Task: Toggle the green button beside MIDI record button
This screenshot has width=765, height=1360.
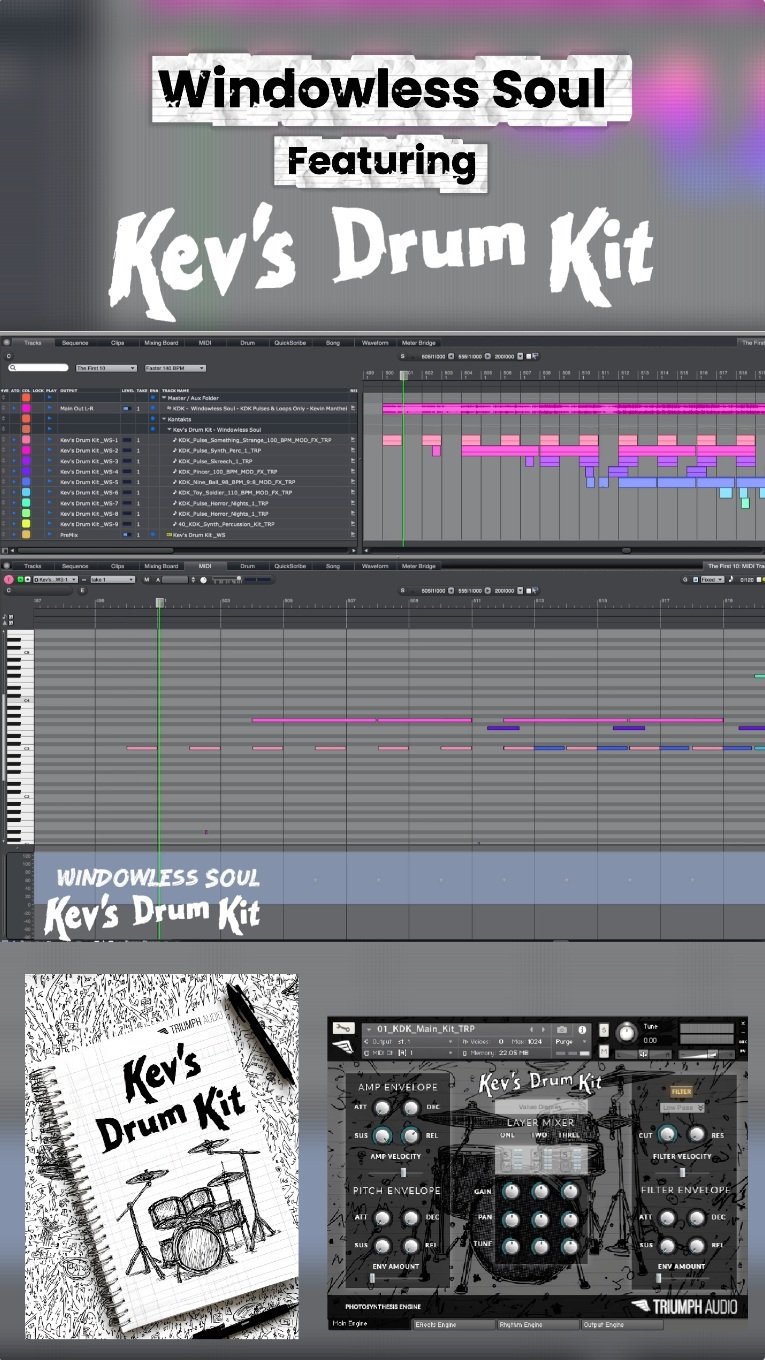Action: 20,579
